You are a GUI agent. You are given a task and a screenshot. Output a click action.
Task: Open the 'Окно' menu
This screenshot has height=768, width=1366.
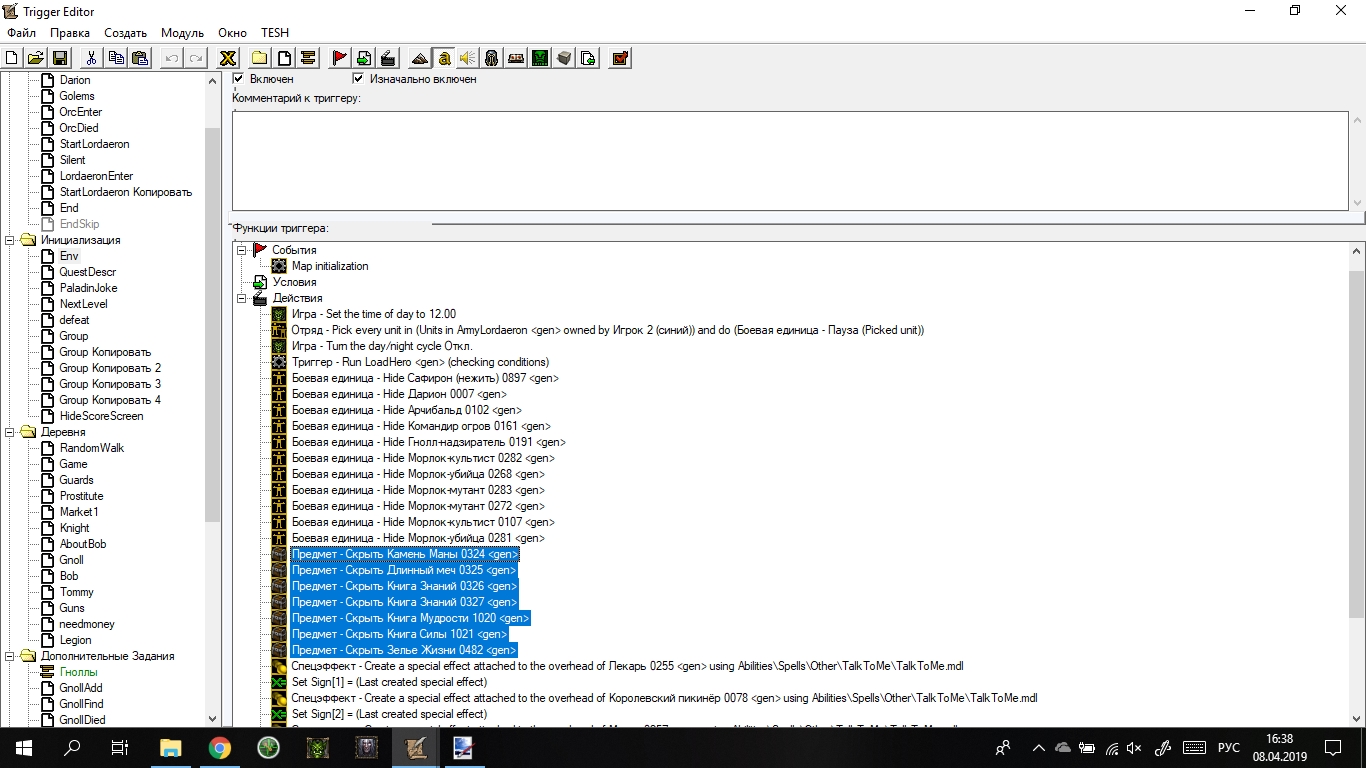tap(232, 33)
